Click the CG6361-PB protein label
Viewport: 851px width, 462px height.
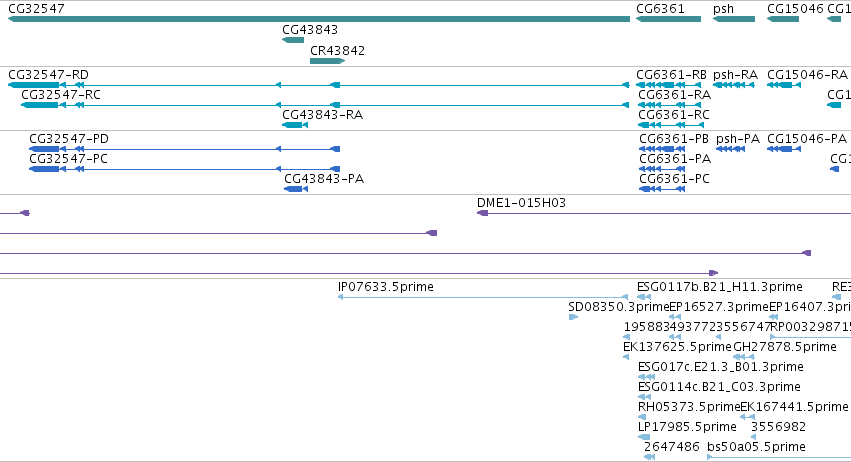[x=674, y=138]
